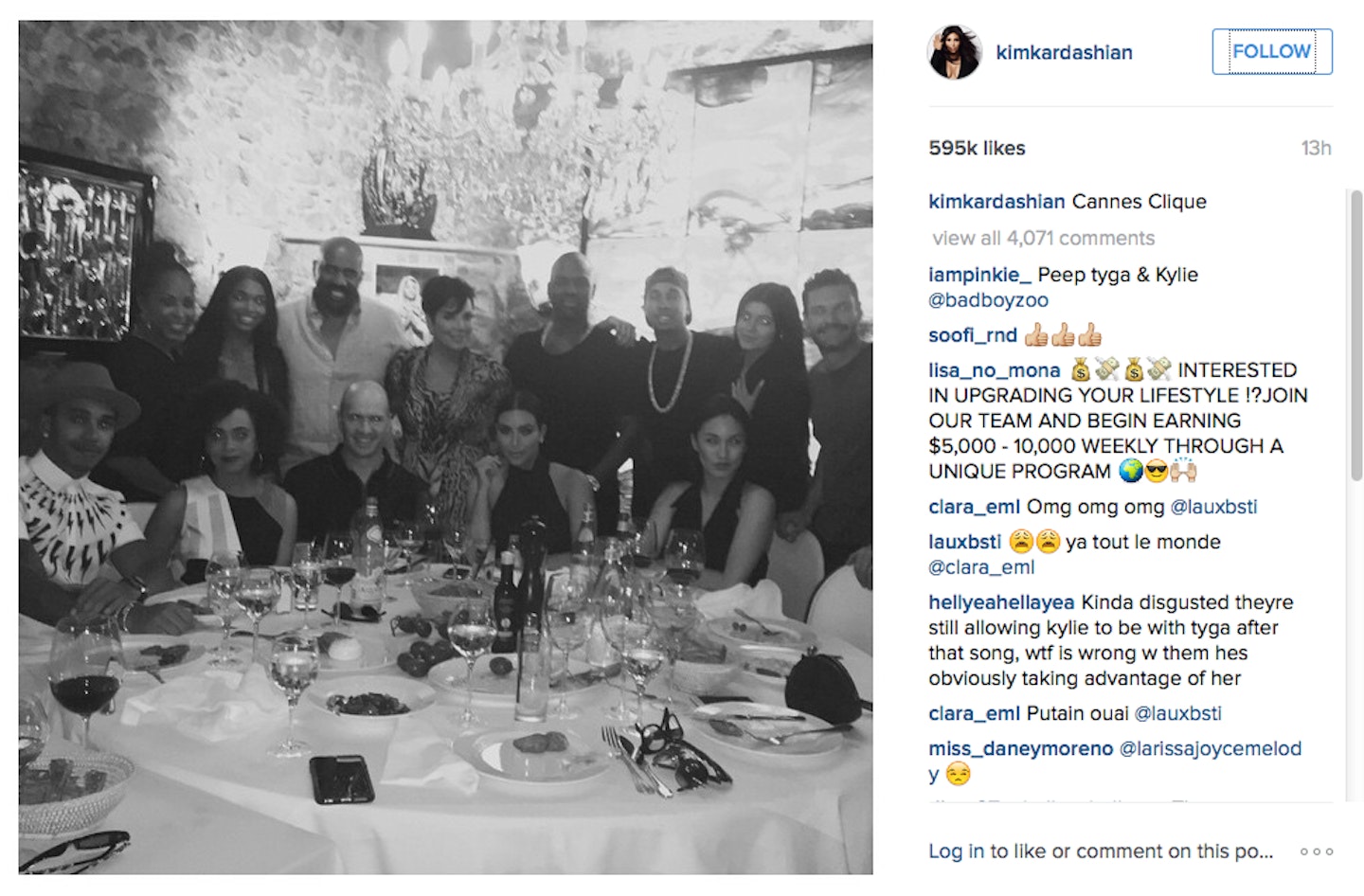View all 4,071 comments
1364x896 pixels.
(1043, 238)
